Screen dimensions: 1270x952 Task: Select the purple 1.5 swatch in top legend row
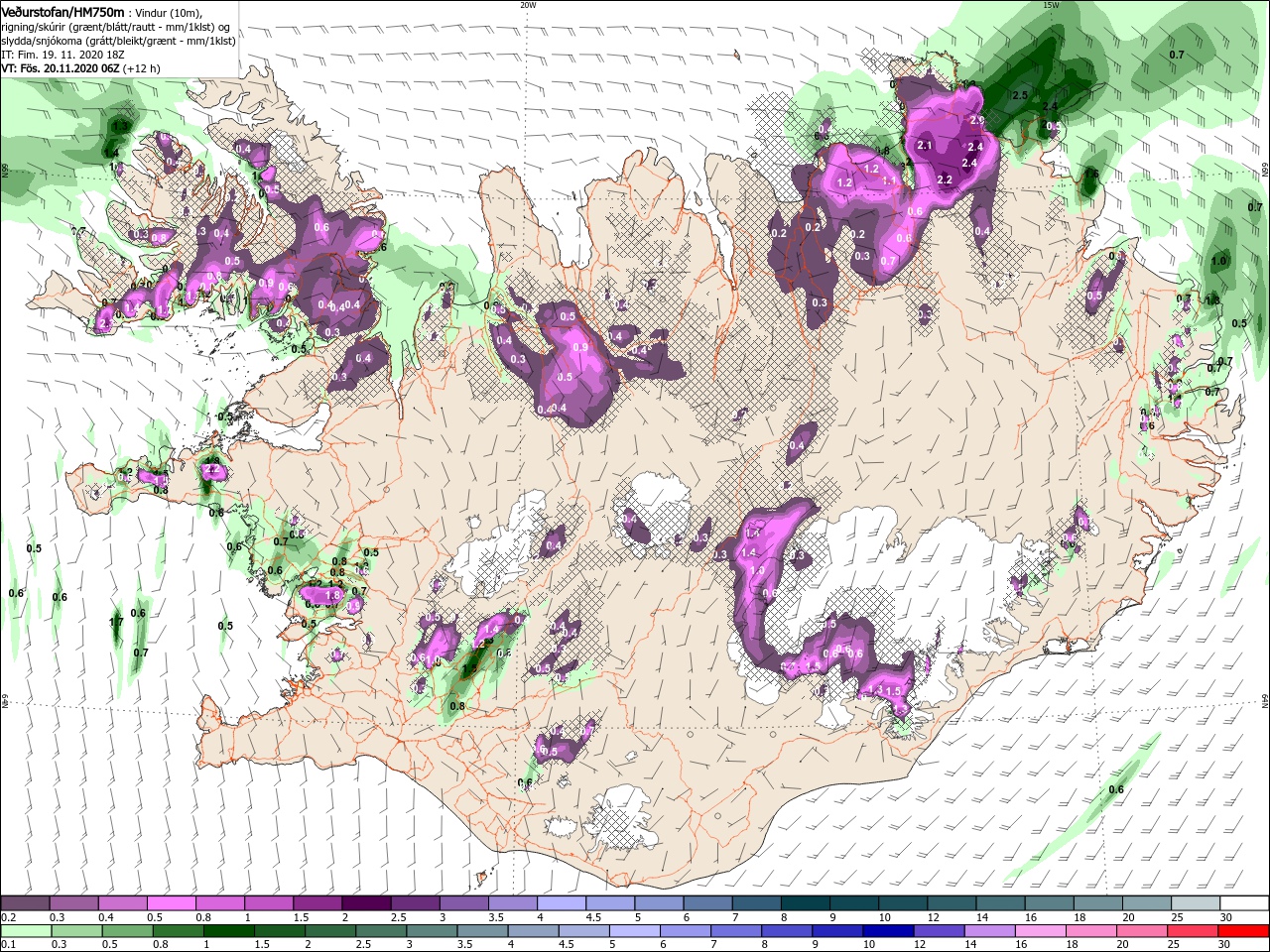tap(317, 903)
